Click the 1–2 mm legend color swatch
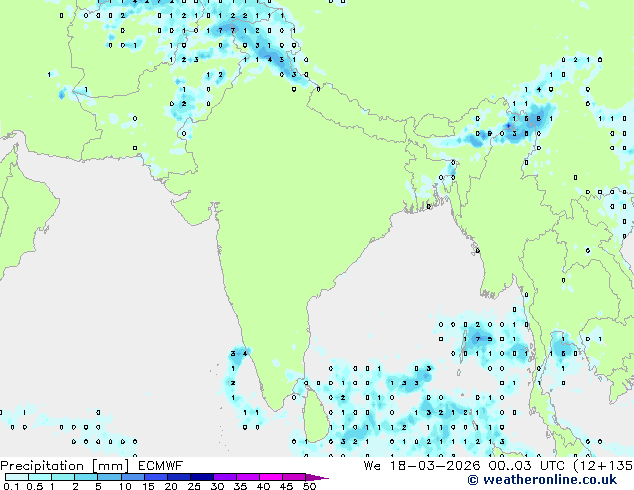This screenshot has width=634, height=490. pyautogui.click(x=63, y=477)
